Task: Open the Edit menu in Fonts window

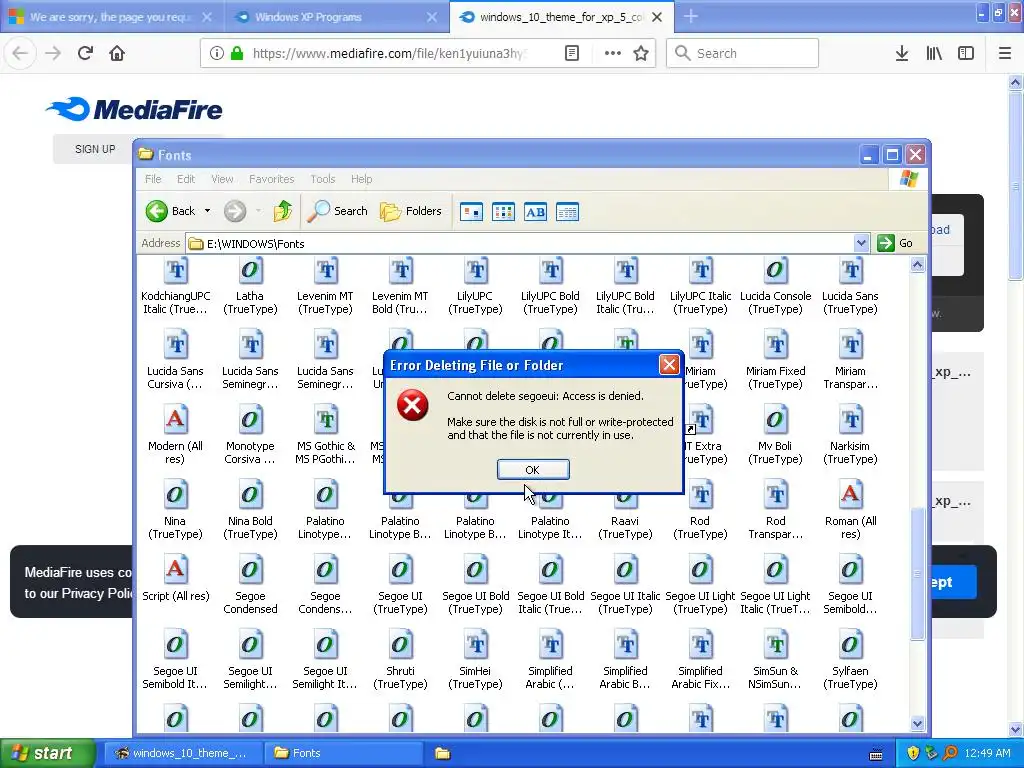Action: coord(185,179)
